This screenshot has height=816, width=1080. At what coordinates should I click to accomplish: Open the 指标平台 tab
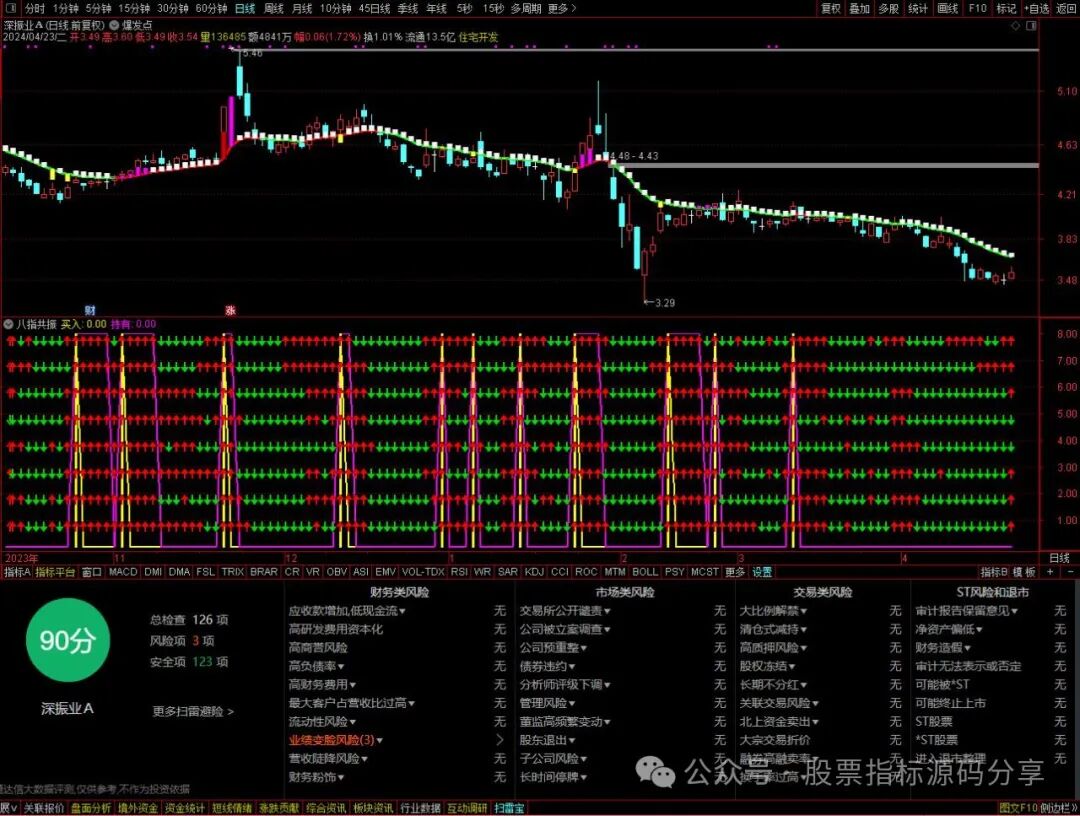pyautogui.click(x=55, y=572)
